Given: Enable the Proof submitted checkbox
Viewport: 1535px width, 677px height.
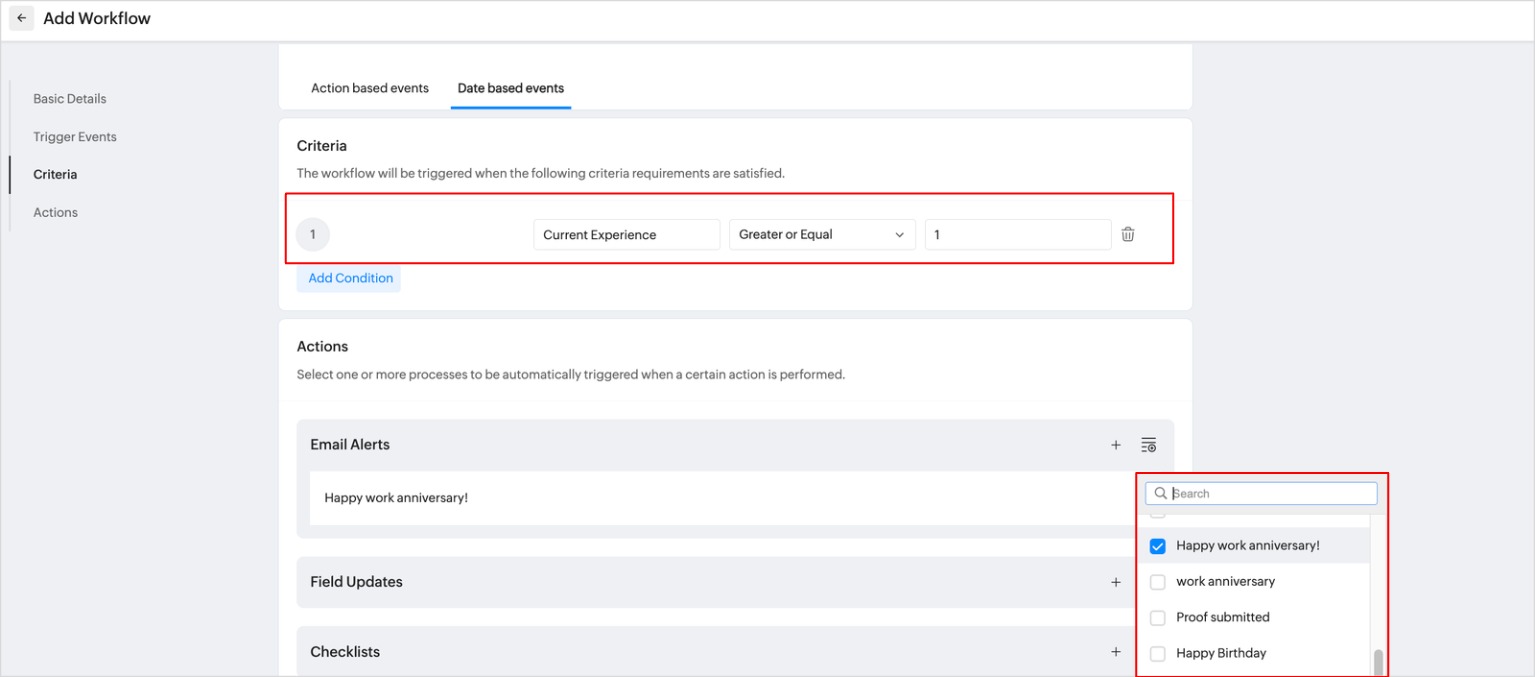Looking at the screenshot, I should [1158, 618].
